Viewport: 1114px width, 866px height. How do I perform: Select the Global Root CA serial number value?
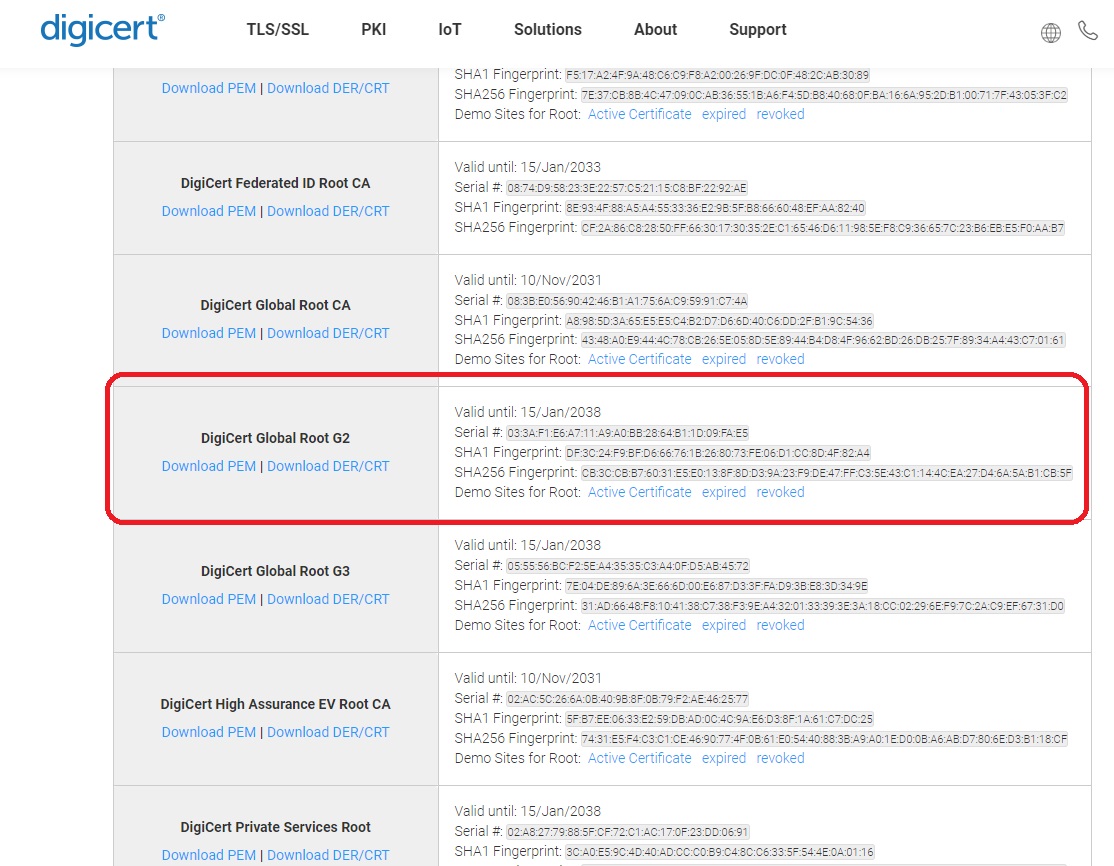click(x=627, y=301)
